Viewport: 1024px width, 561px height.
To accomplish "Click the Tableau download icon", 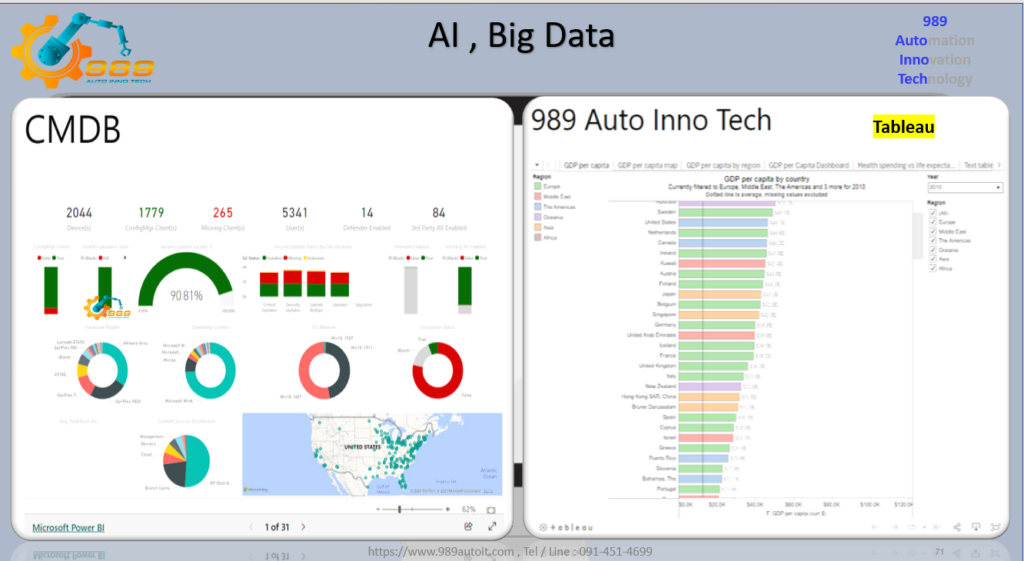I will pyautogui.click(x=976, y=527).
